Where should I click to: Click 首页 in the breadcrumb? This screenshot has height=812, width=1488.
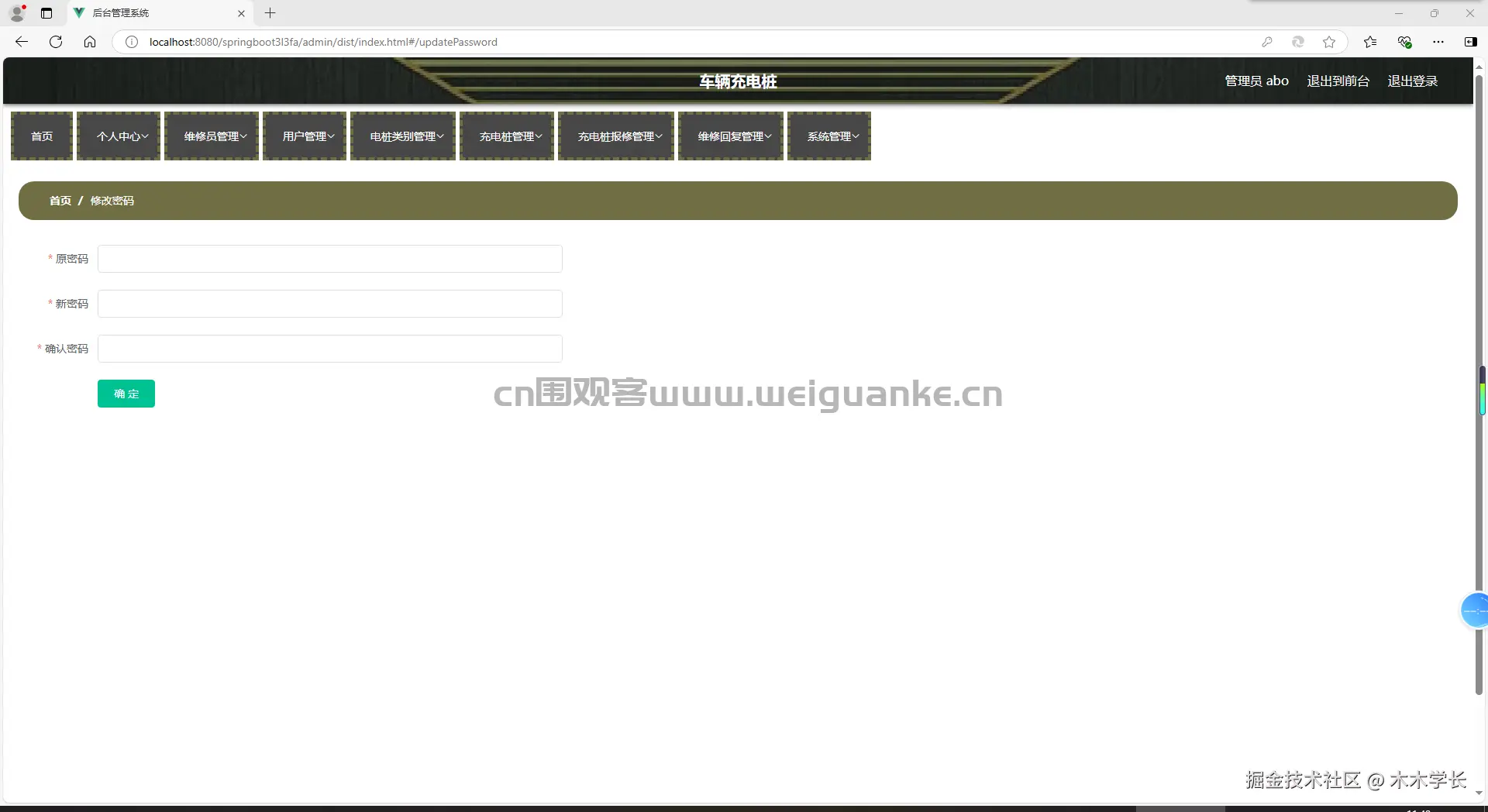[60, 201]
